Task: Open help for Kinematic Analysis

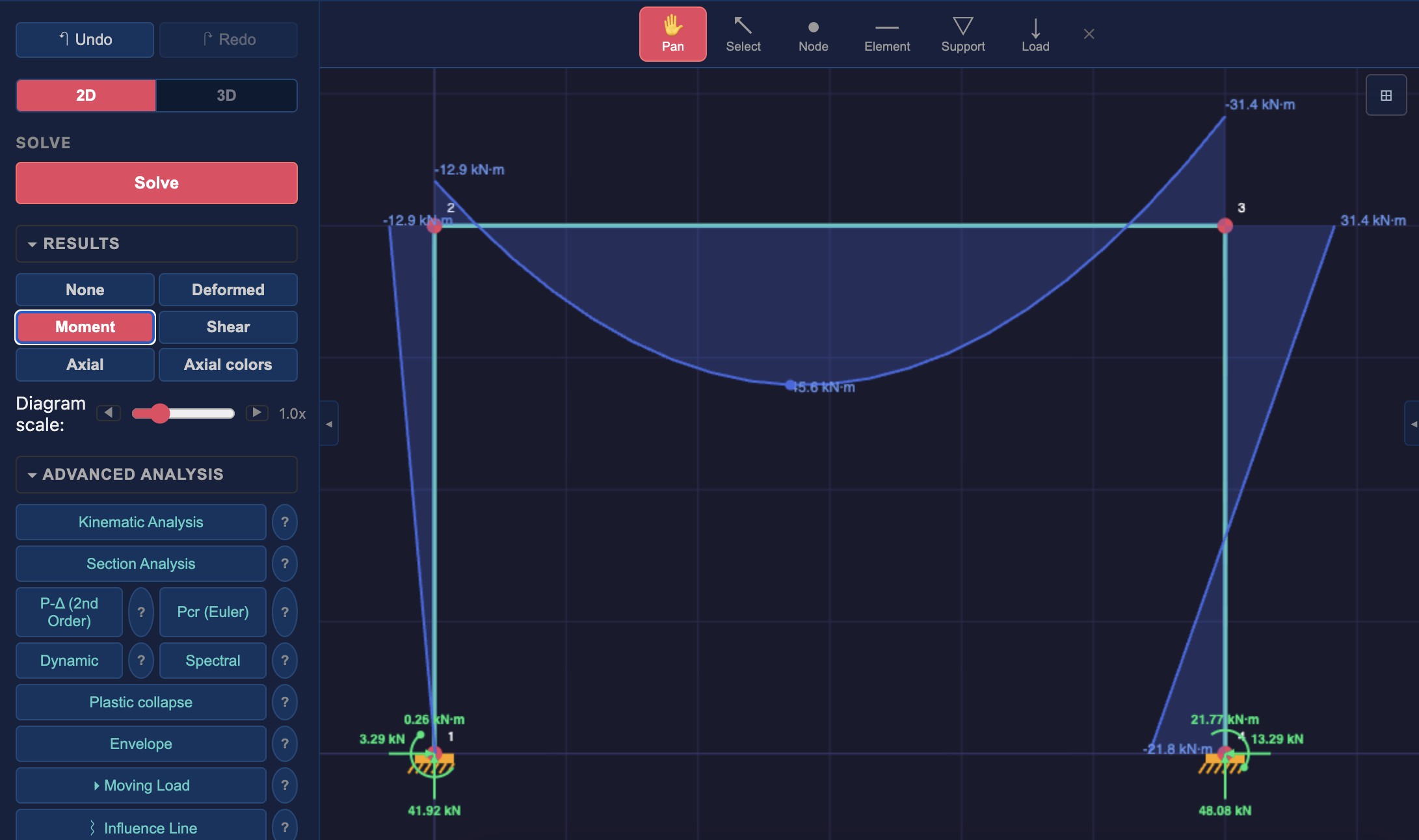Action: click(285, 522)
